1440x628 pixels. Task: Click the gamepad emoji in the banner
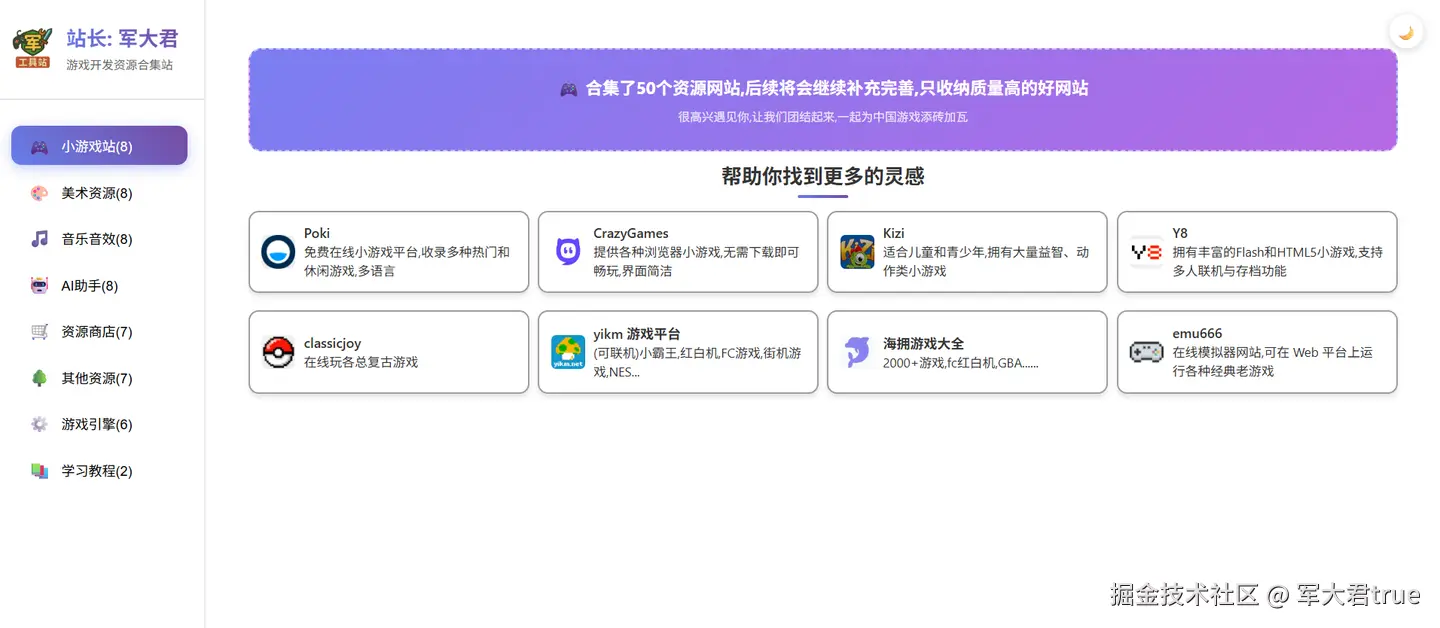click(x=568, y=89)
